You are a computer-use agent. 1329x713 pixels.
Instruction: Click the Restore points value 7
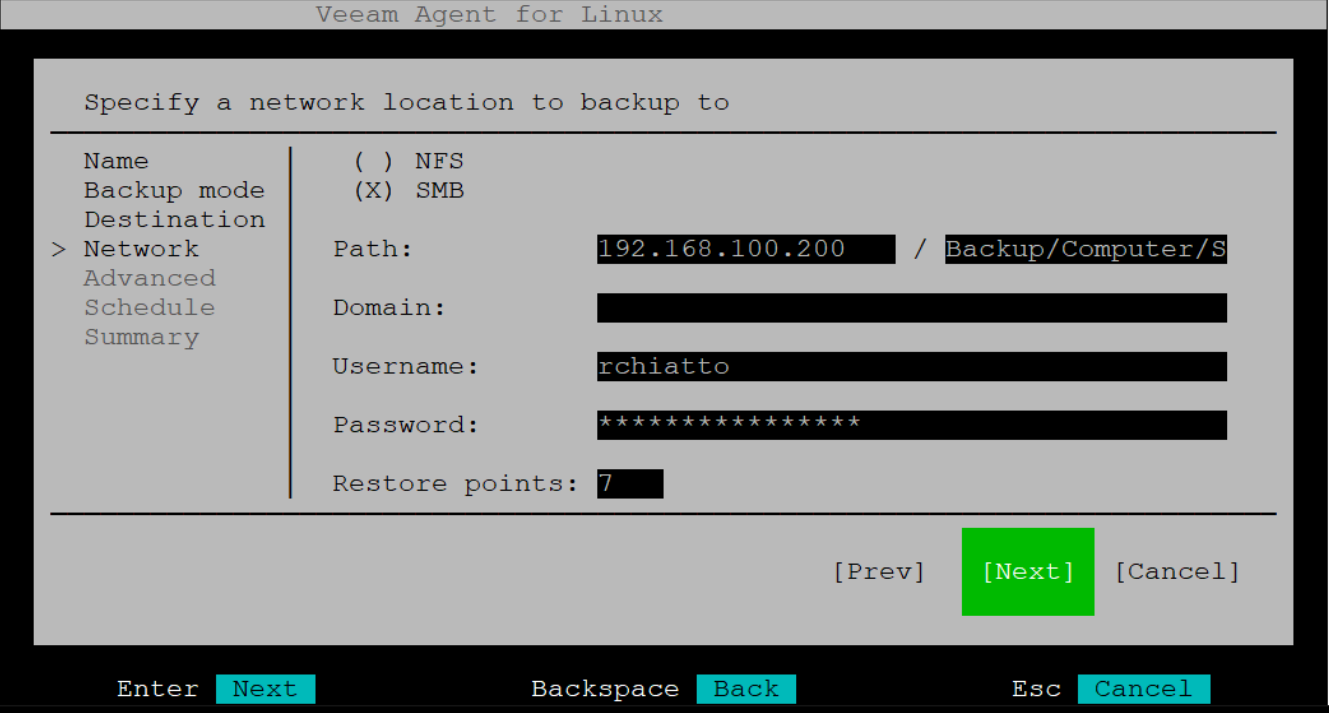coord(630,484)
